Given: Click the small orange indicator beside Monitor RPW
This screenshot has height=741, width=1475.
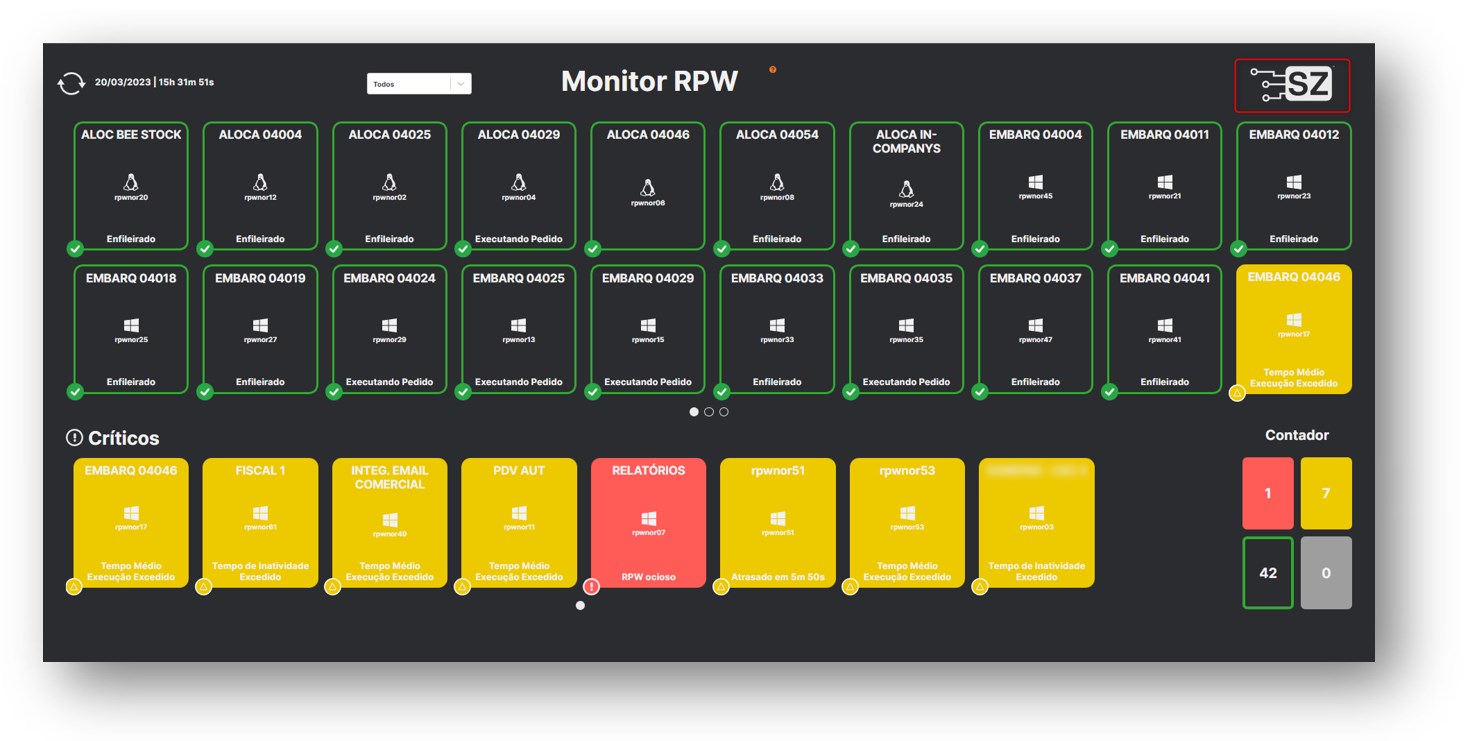Looking at the screenshot, I should (772, 70).
